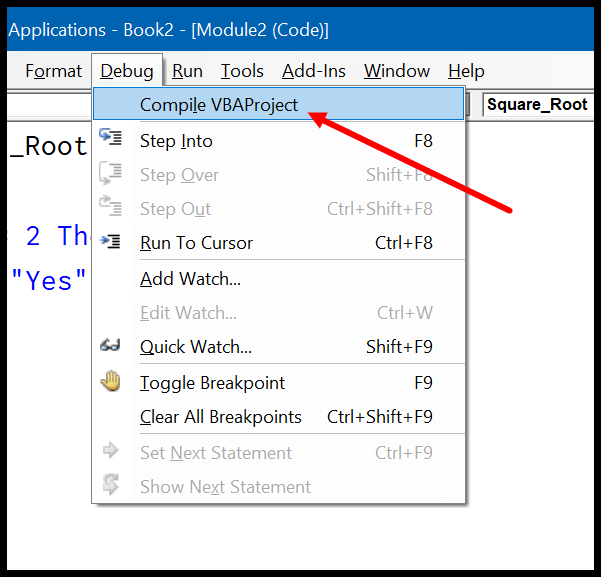Click the Quick Watch glasses icon

pos(111,347)
